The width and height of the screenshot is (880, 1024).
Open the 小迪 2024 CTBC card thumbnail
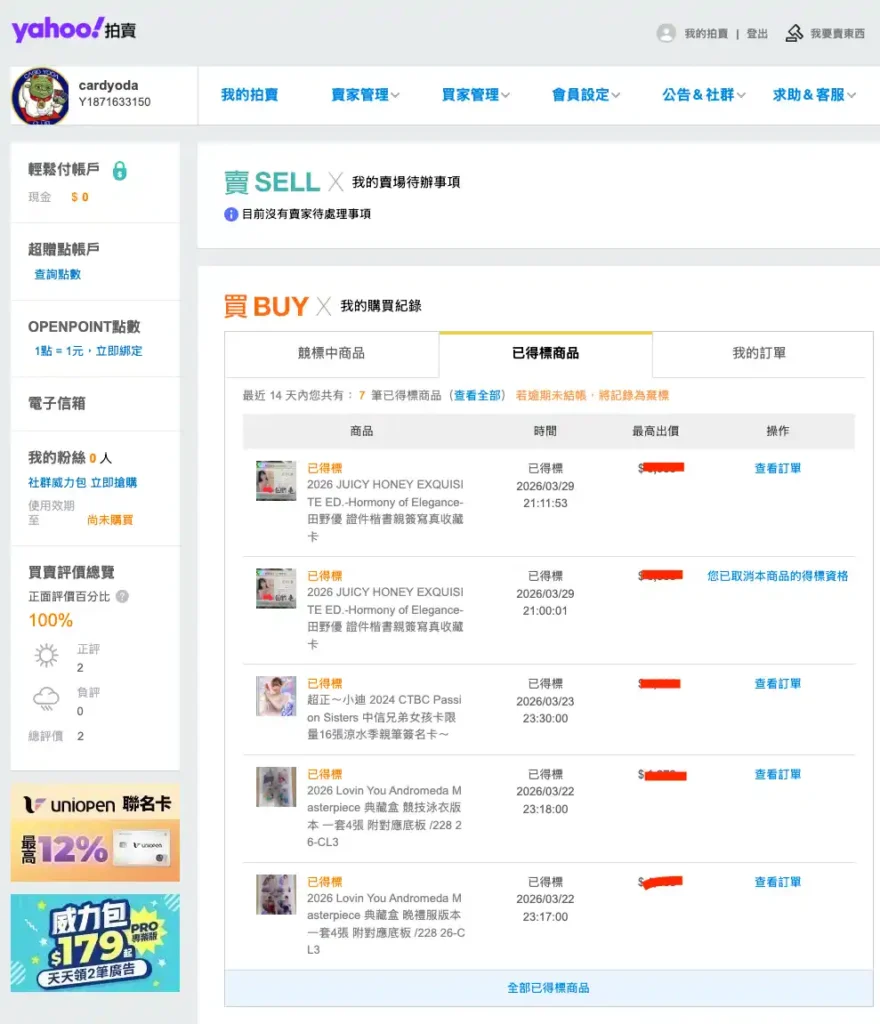276,696
